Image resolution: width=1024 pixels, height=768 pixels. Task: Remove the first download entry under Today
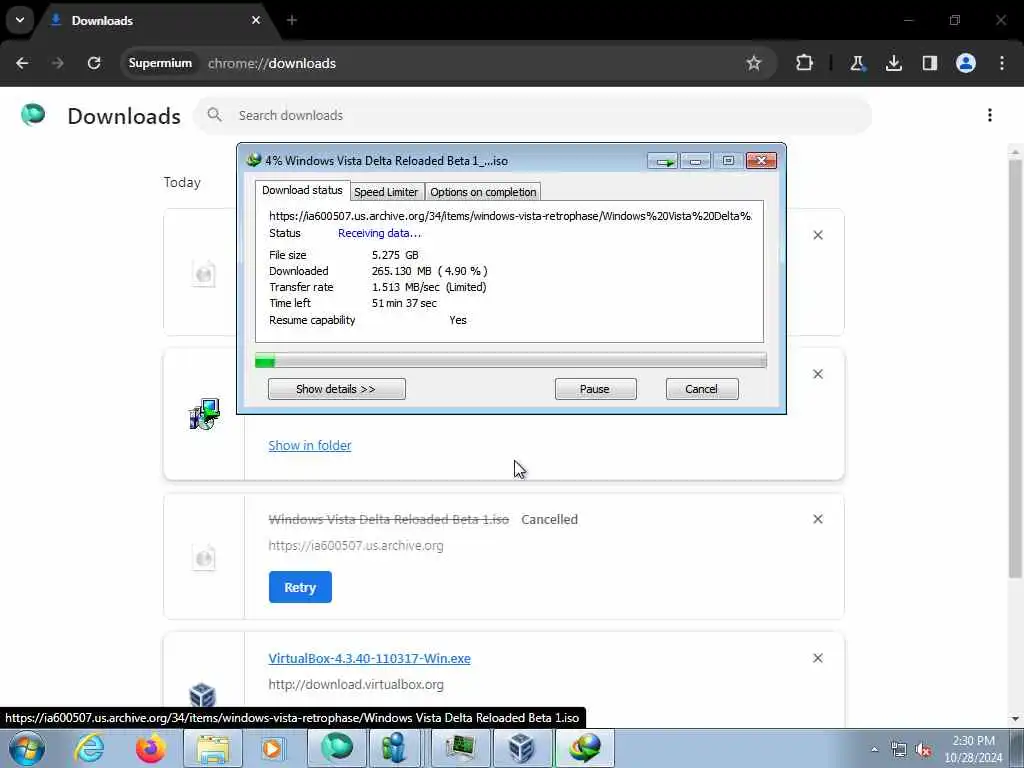(x=818, y=235)
